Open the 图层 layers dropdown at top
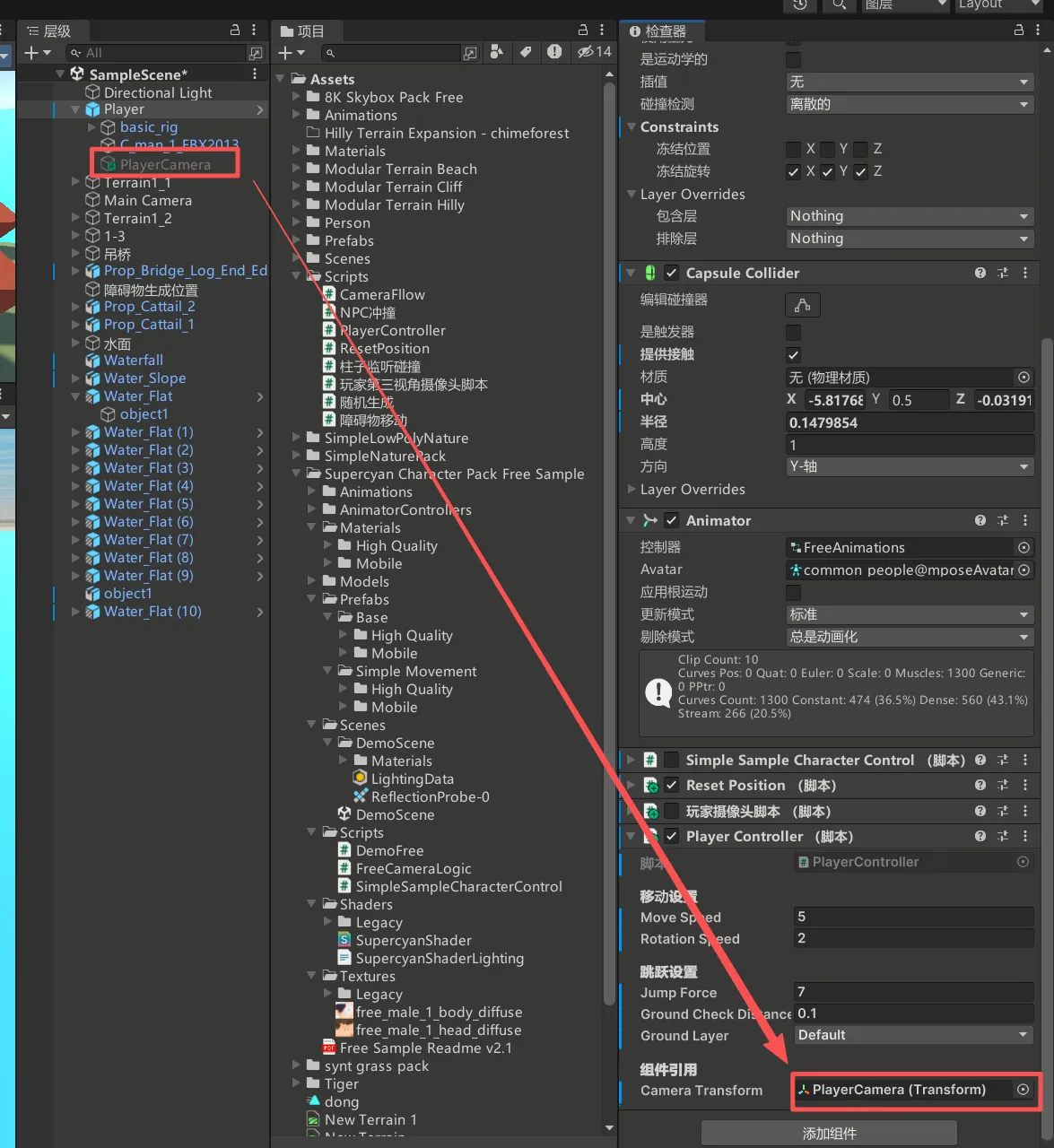Screen dimensions: 1054x1148 [905, 4]
